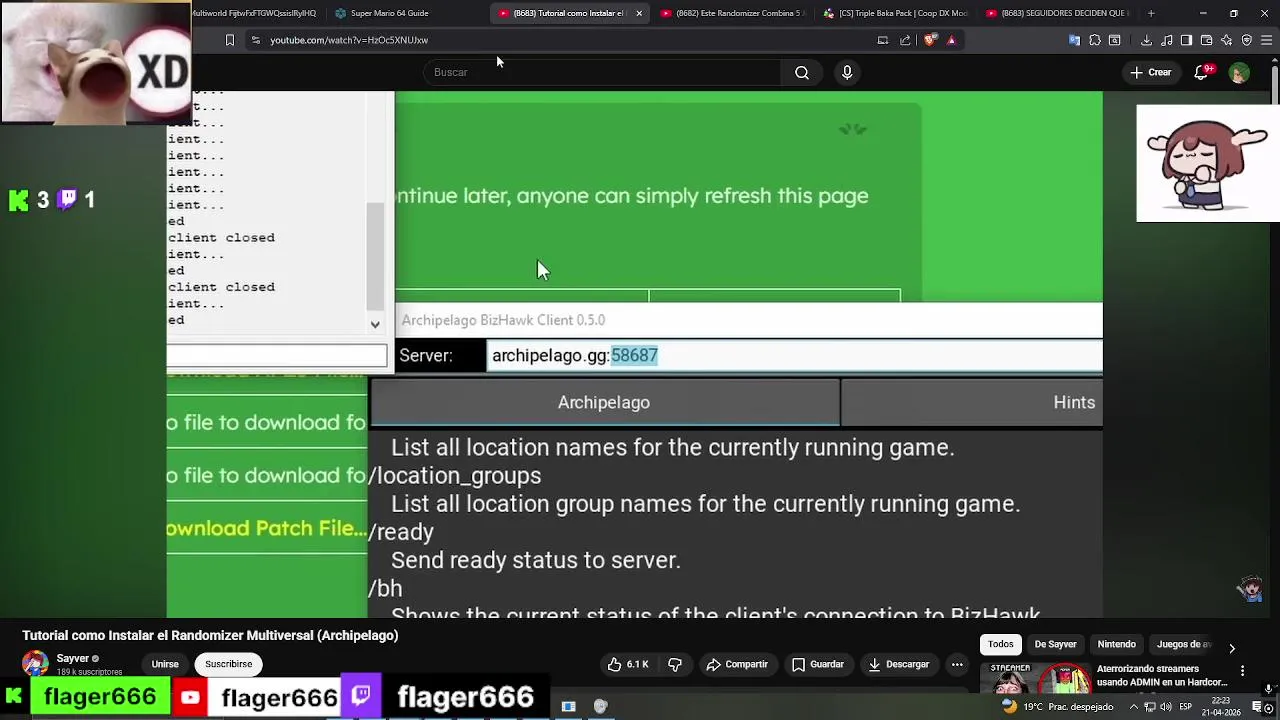Switch to the Multiworld tab

tap(257, 13)
